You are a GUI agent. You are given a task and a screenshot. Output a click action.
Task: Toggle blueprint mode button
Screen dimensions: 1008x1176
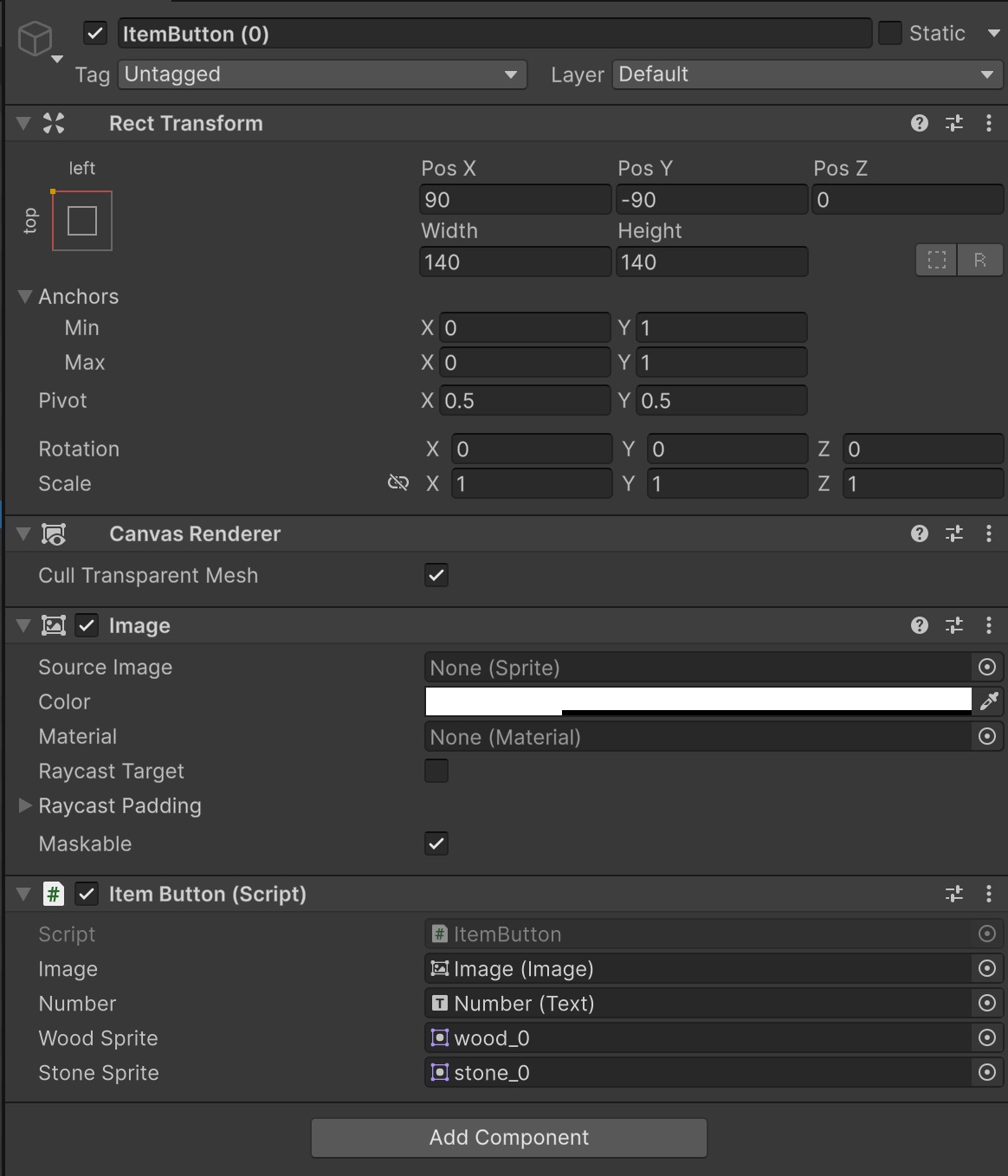click(x=937, y=261)
